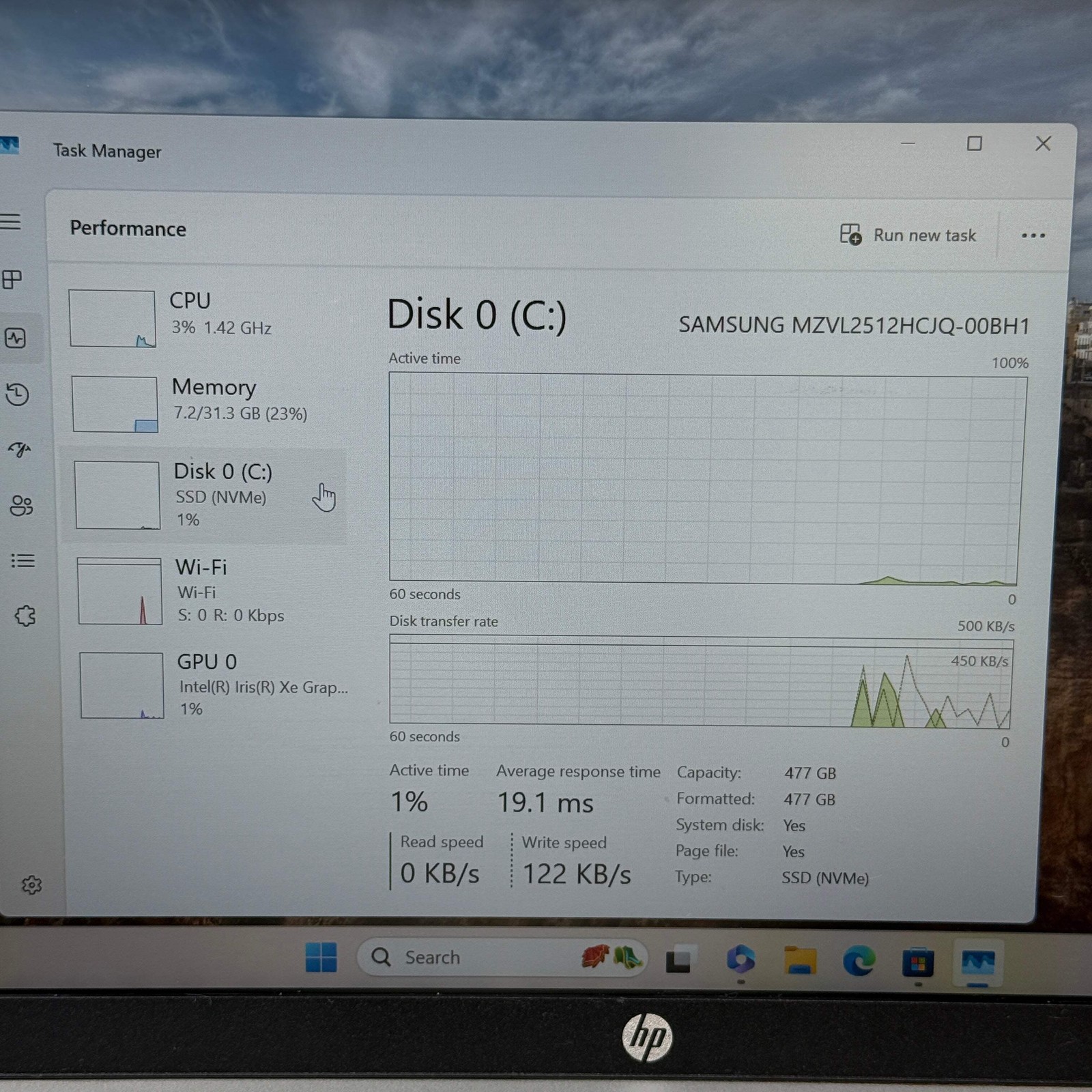
Task: Click the Type SSD (NVMe) value
Action: click(825, 878)
